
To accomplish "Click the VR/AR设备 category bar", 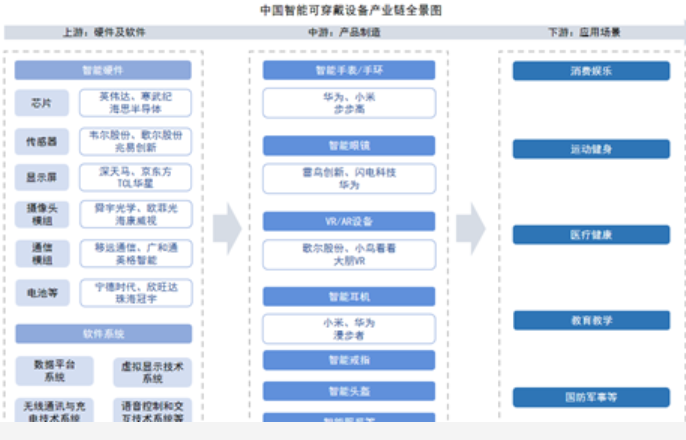I will pos(349,221).
